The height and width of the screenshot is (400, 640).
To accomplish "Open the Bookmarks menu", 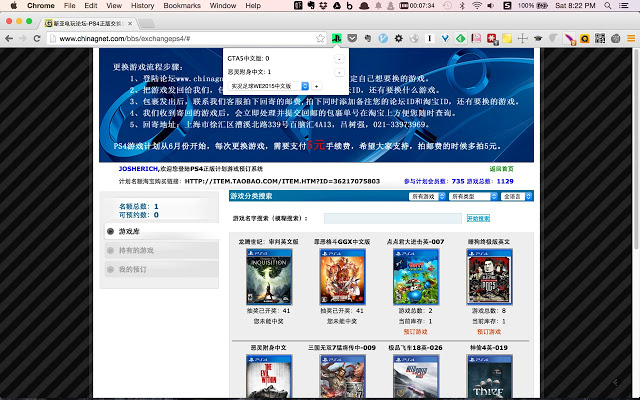I will click(182, 6).
